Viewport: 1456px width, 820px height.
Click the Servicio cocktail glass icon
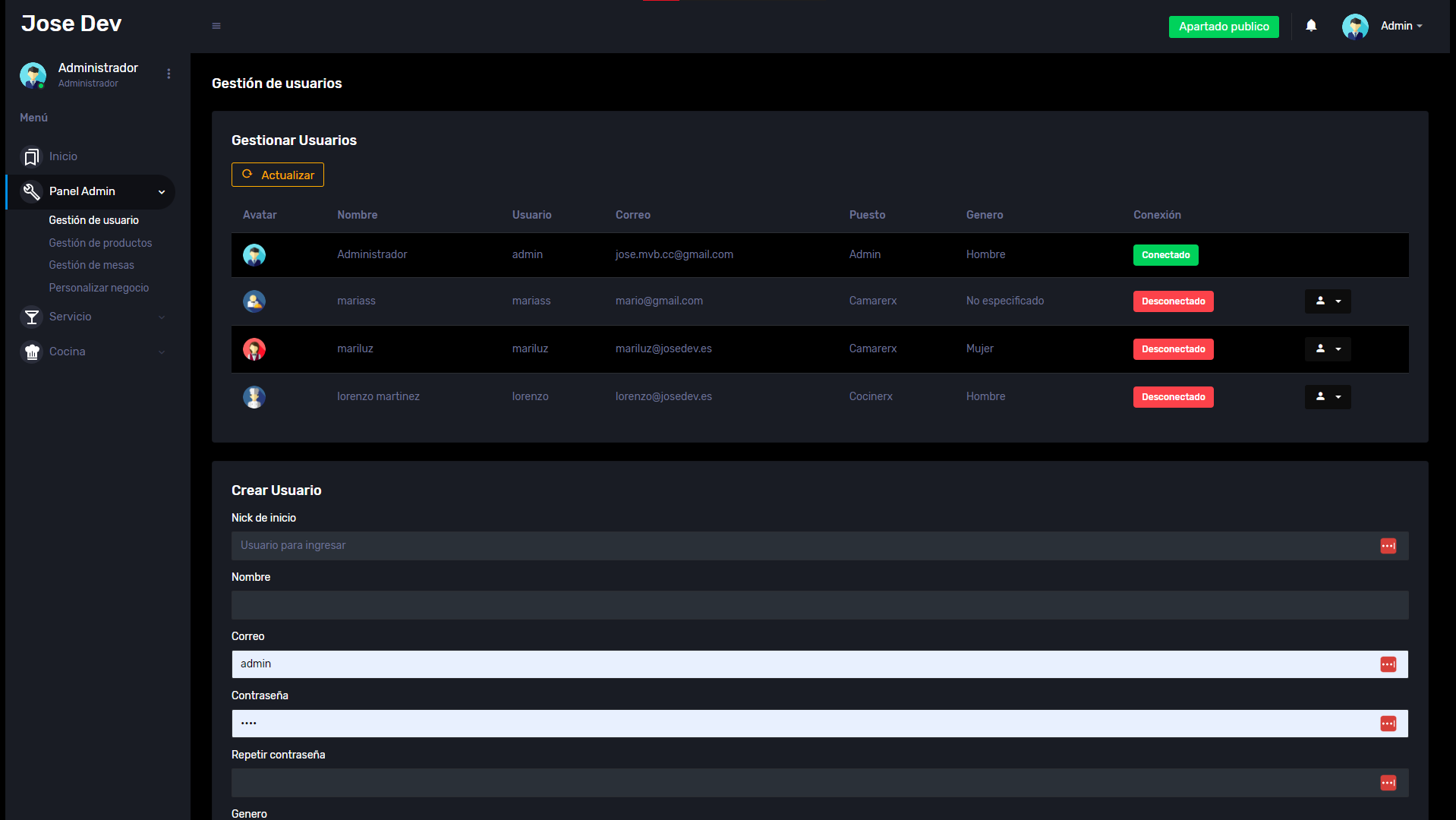point(31,317)
